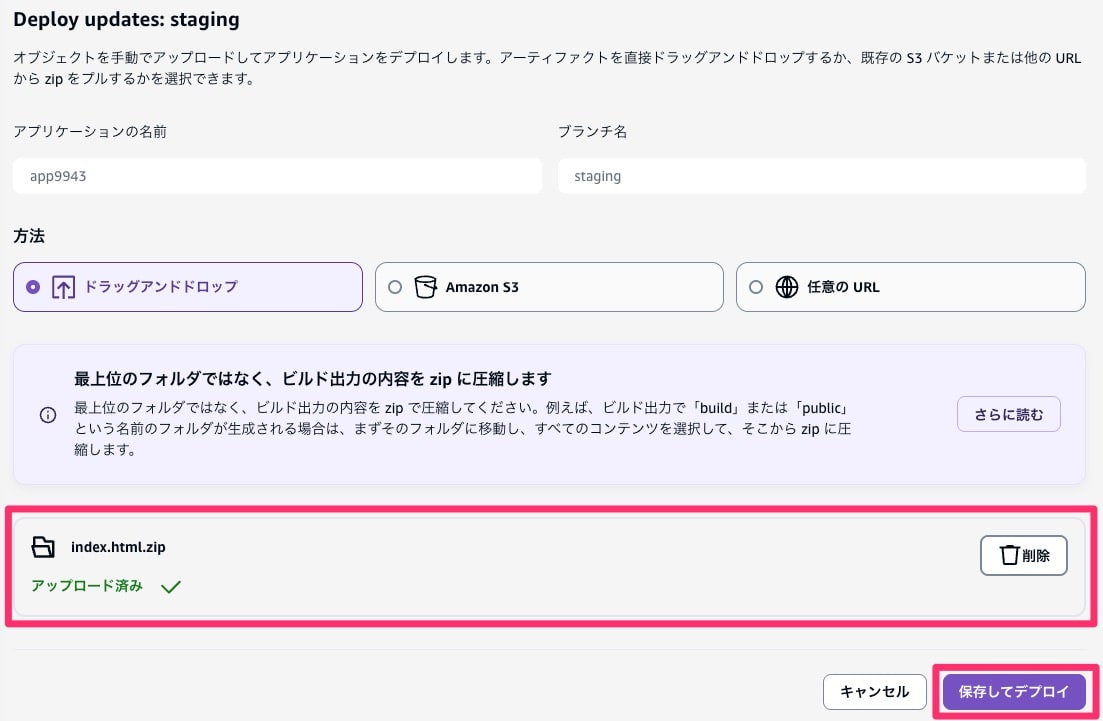
Task: Click the キャンセル button
Action: point(874,691)
